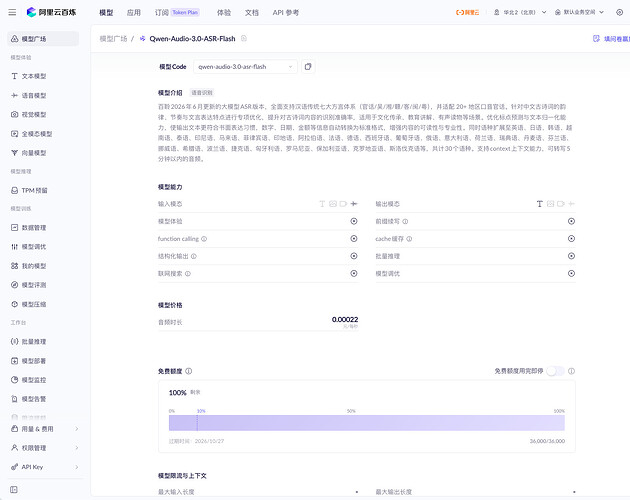
Task: Click the sidebar 批量推理 icon
Action: click(14, 341)
